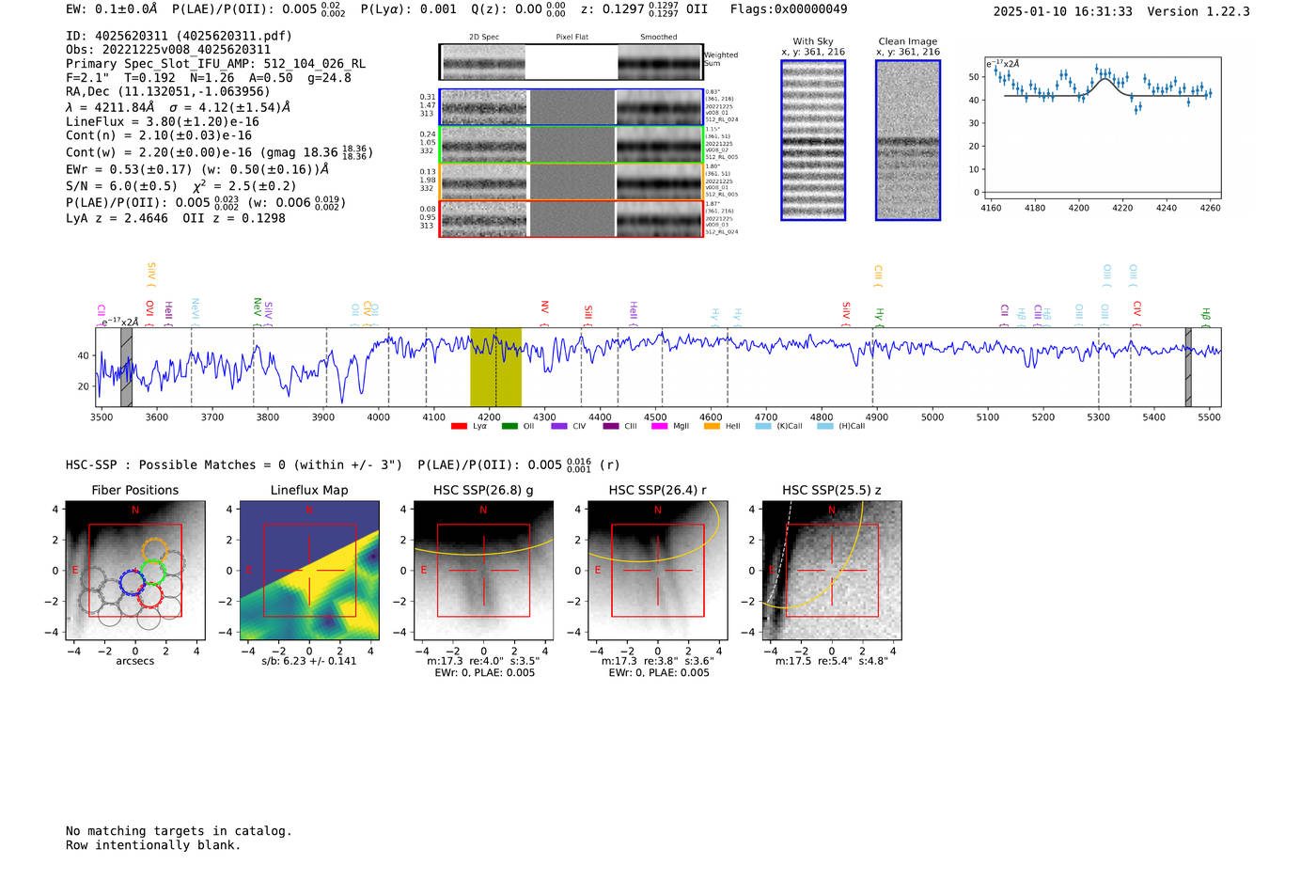Click the red 'OVI' line label above spectrum
The width and height of the screenshot is (1316, 896).
(149, 308)
